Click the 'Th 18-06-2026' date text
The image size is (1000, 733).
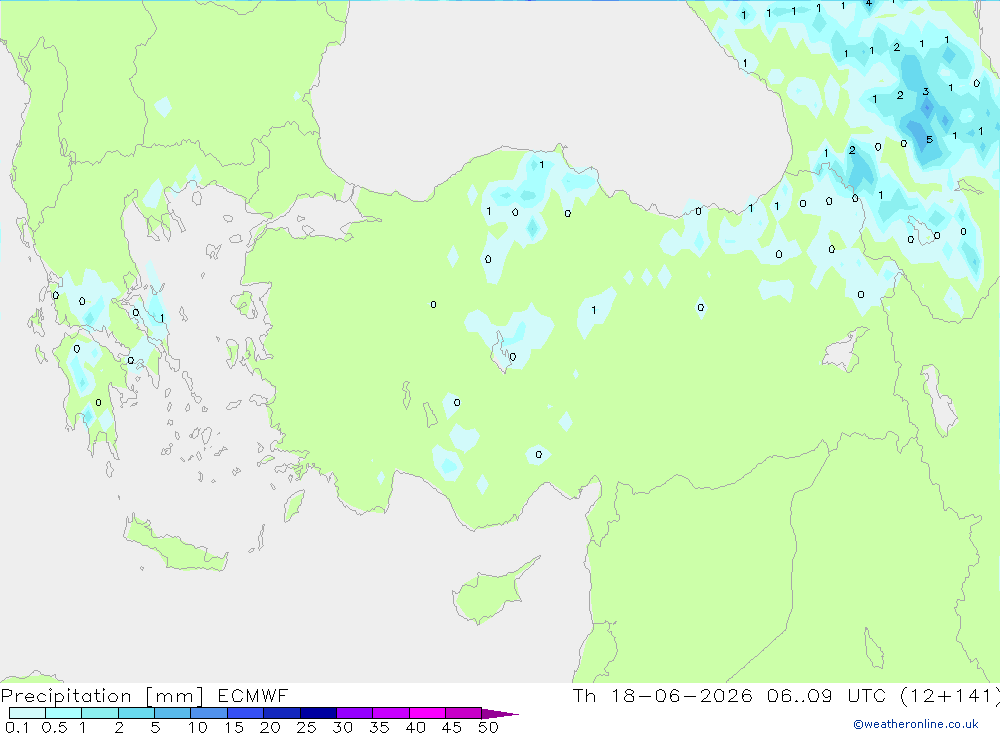coord(662,696)
